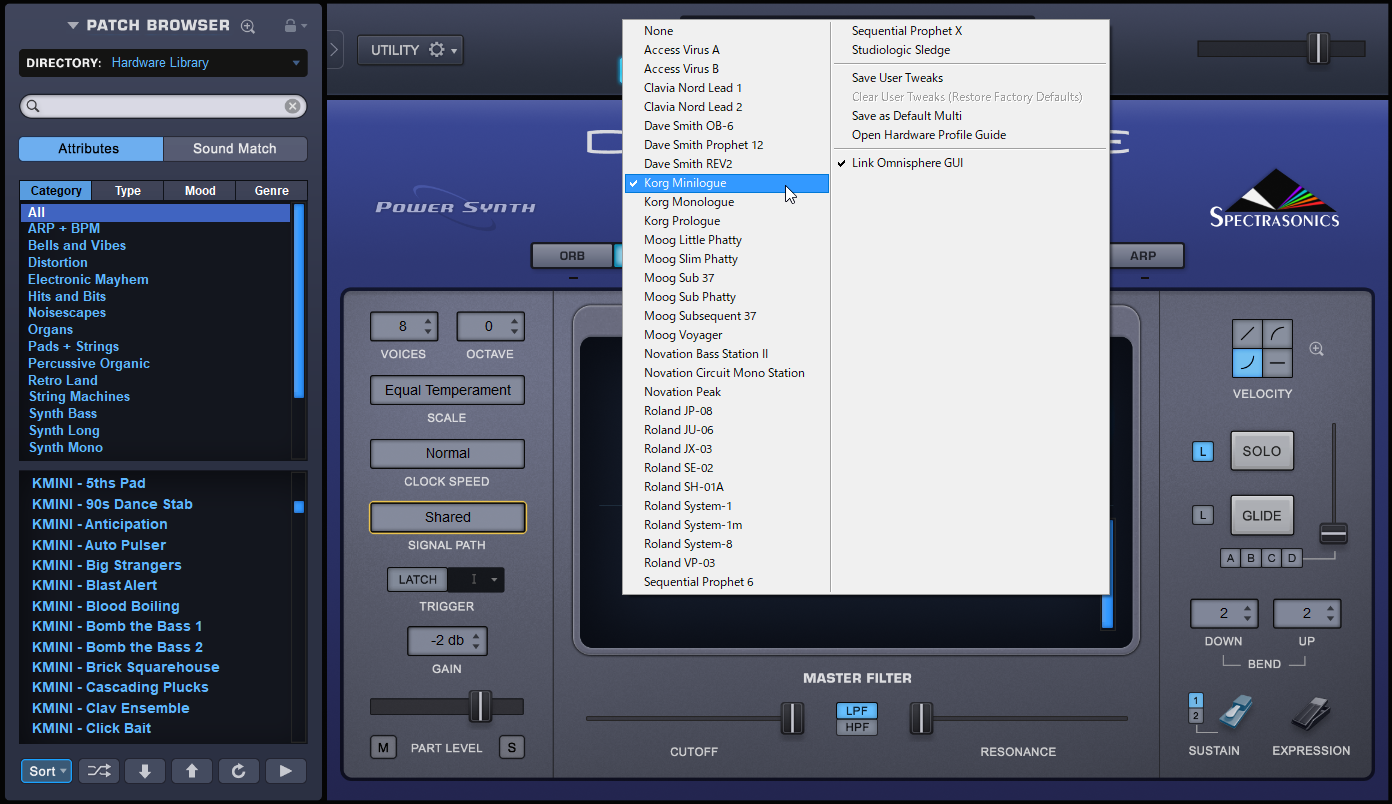Click Save User Tweaks menu item
The width and height of the screenshot is (1392, 804).
pos(970,78)
